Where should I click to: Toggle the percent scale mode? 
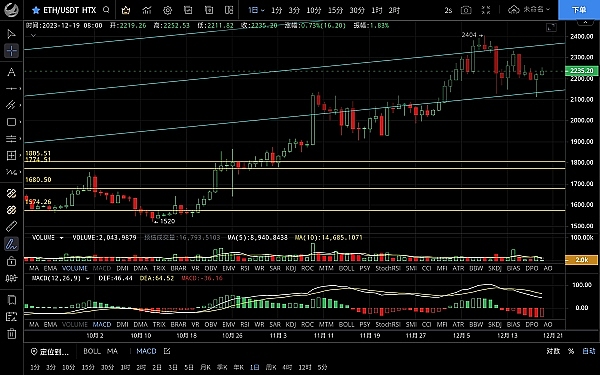coord(571,351)
